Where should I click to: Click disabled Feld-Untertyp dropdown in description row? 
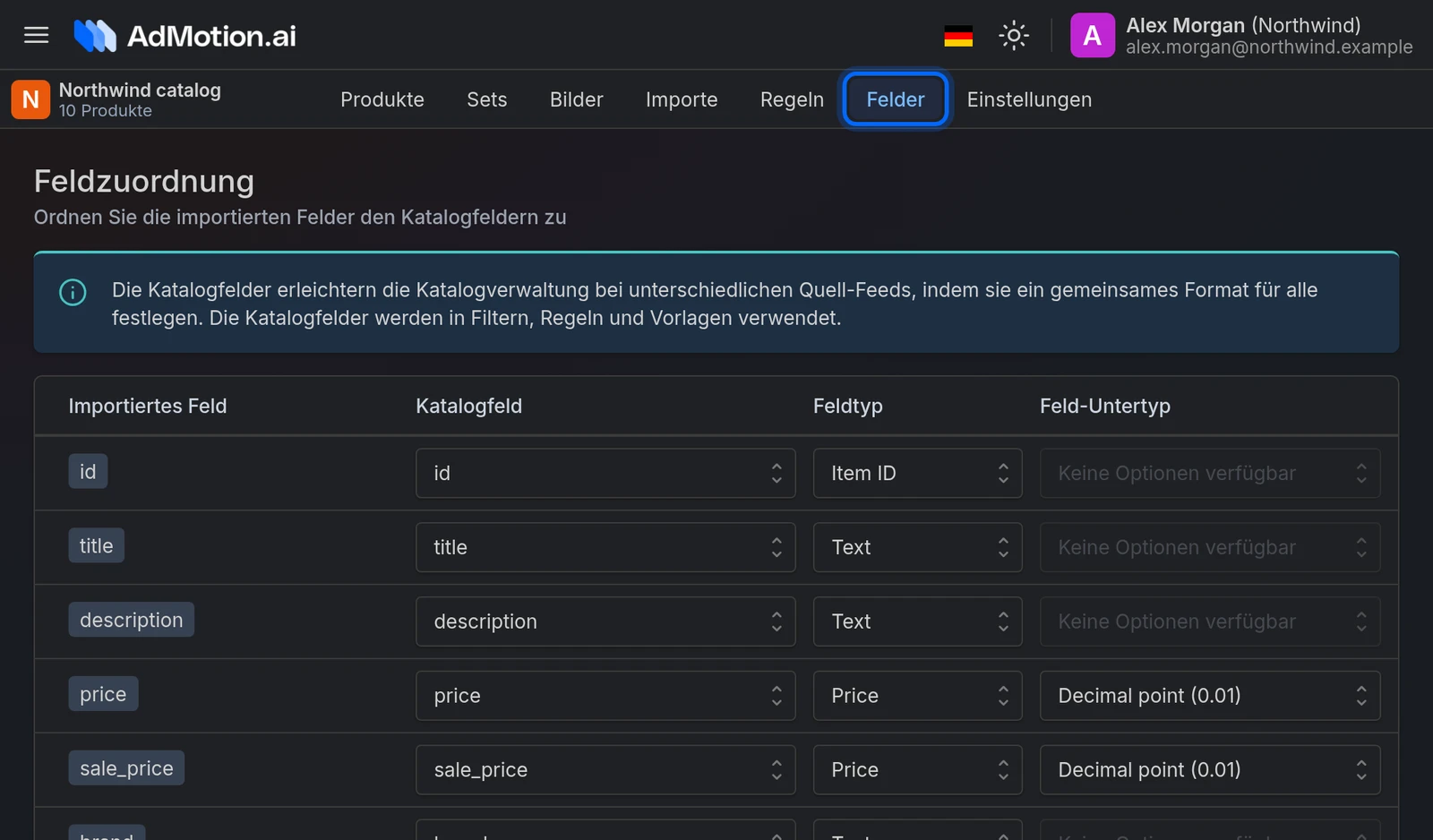click(1210, 621)
